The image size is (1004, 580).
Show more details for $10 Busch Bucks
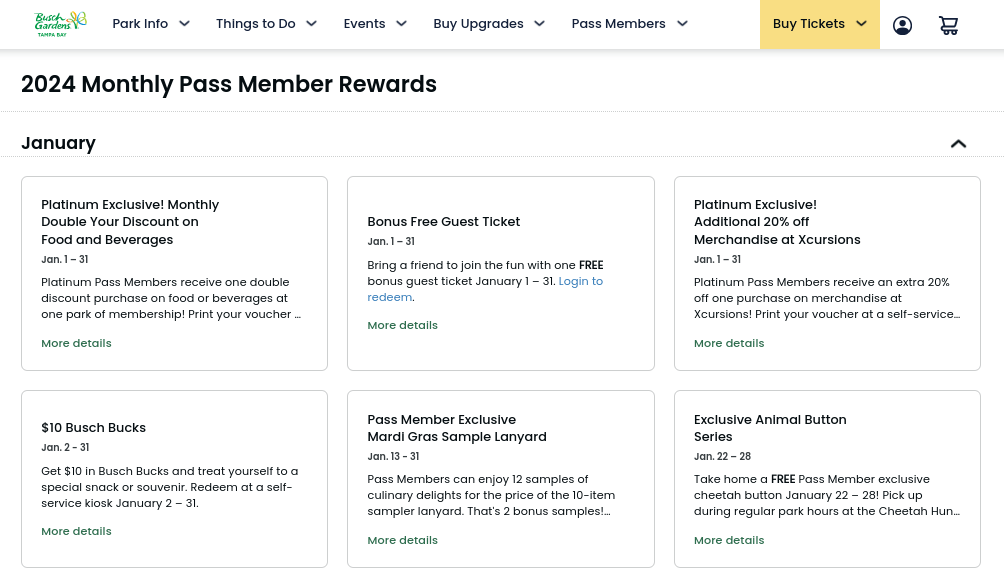(76, 531)
